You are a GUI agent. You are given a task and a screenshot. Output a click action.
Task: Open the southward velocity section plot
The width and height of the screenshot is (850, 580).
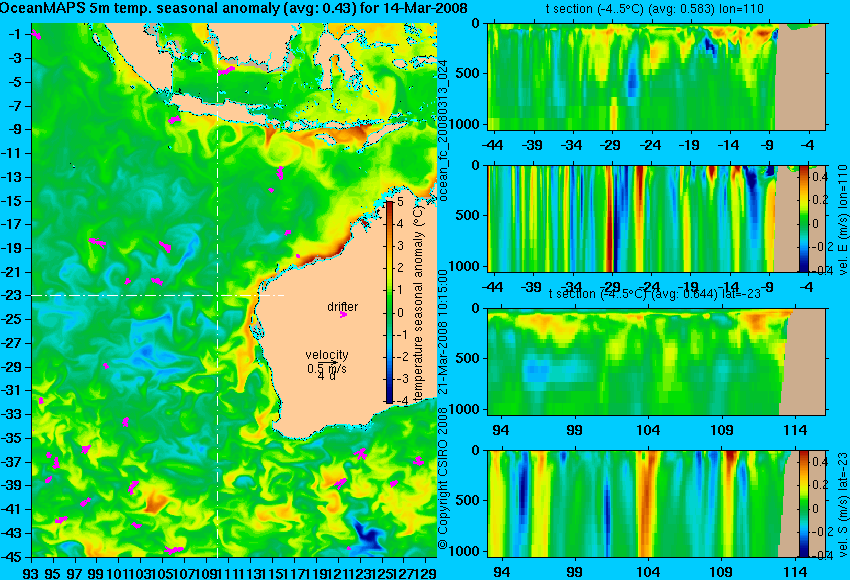coord(656,504)
